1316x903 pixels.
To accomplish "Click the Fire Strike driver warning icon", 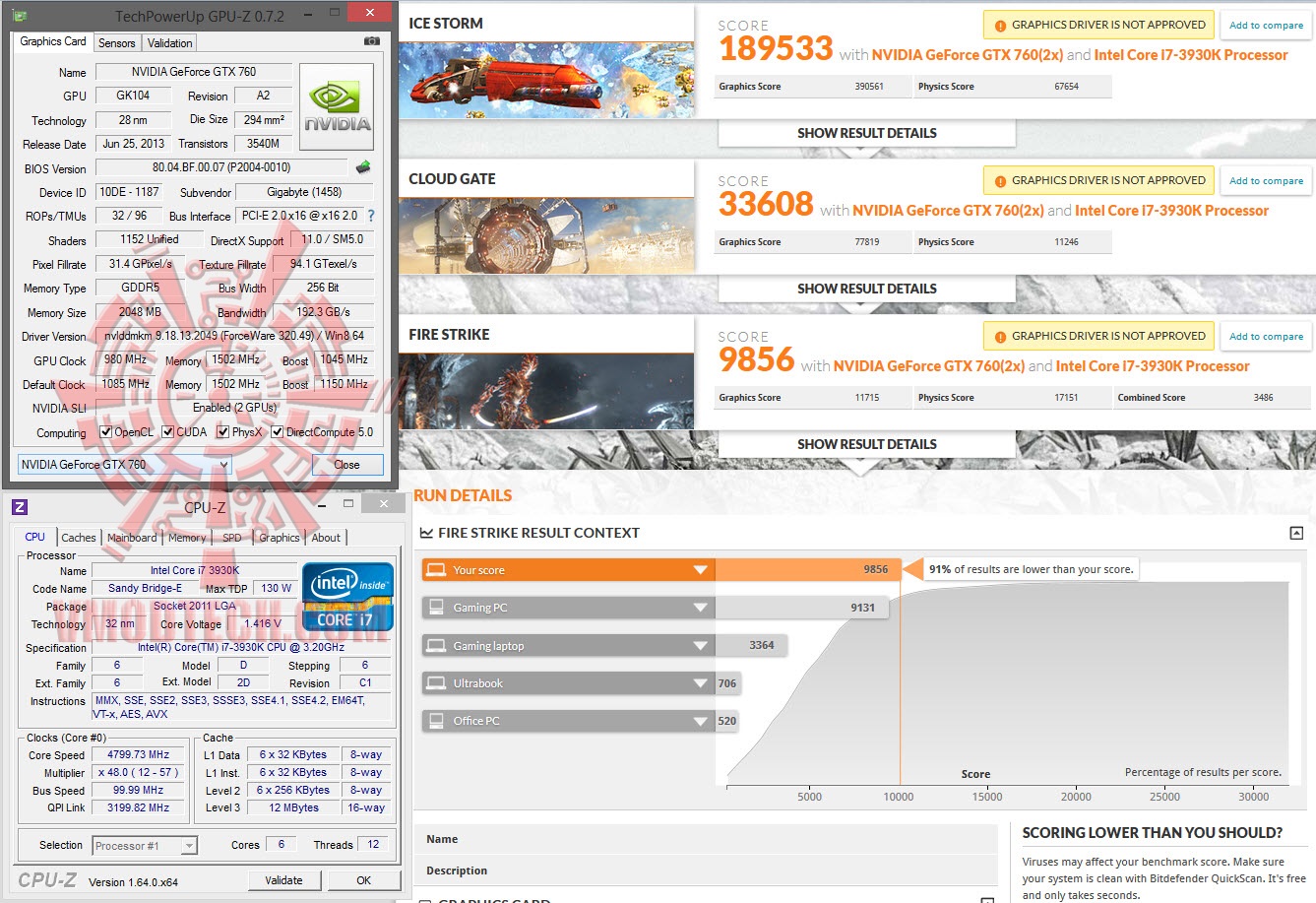I will 1000,337.
